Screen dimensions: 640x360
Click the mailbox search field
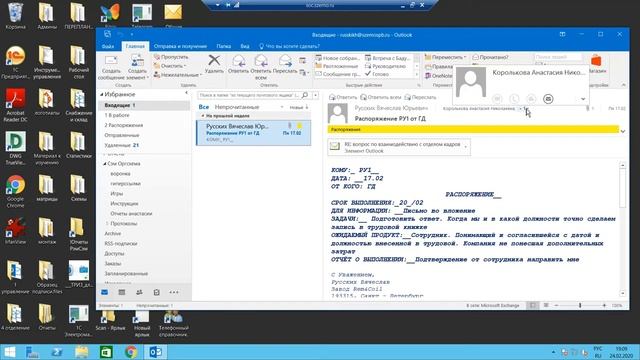tap(249, 95)
